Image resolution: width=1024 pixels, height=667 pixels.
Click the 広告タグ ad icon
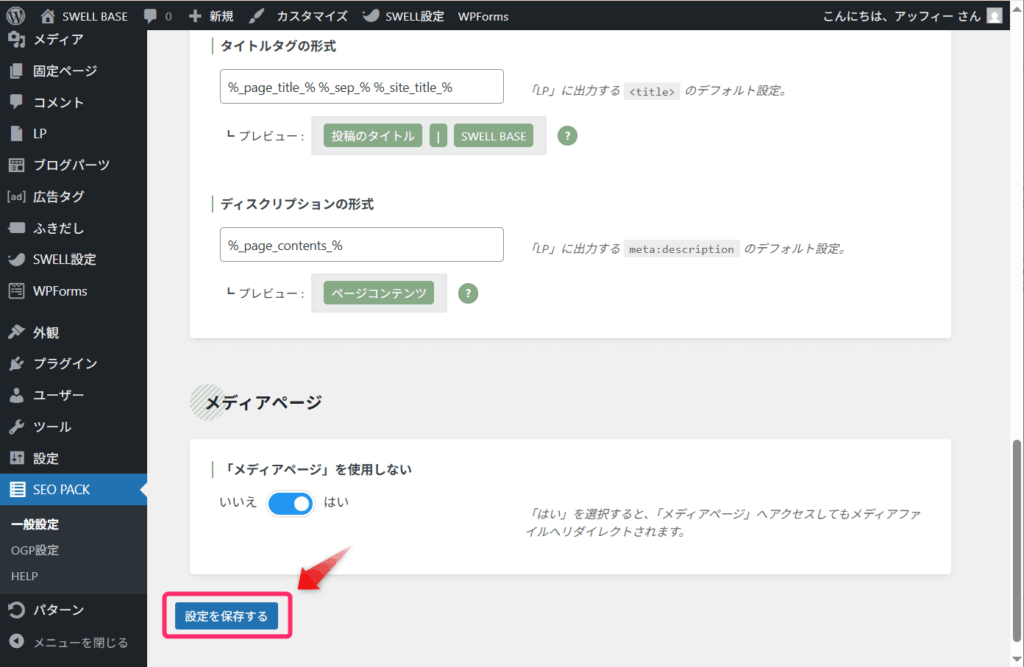(16, 196)
